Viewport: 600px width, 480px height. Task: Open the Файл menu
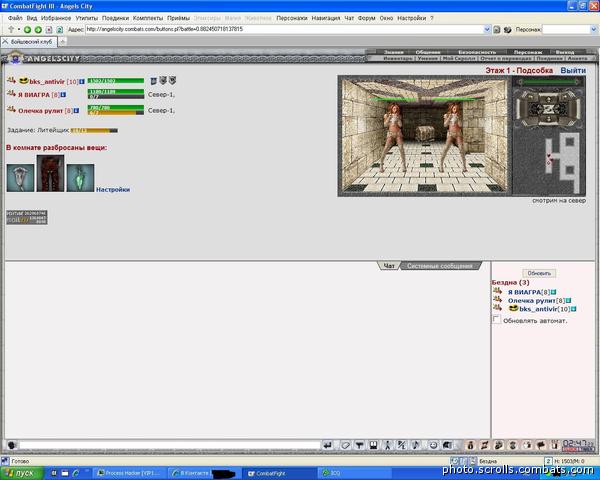click(x=15, y=18)
